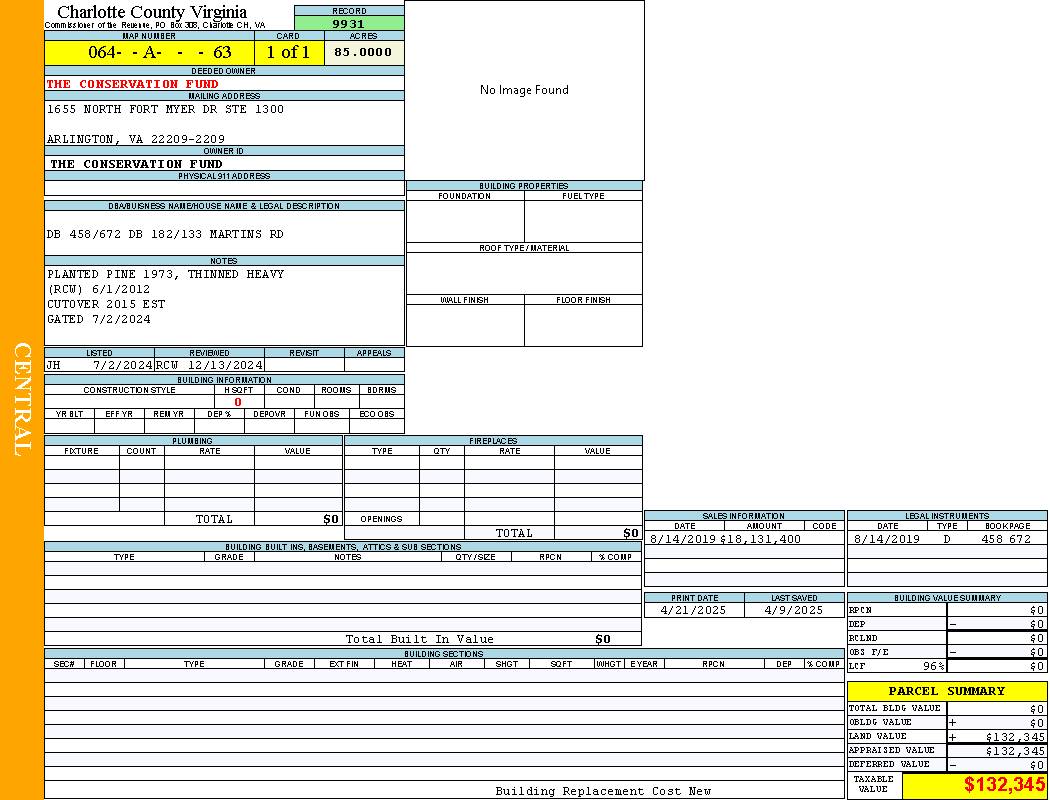Select the Arlington, VA 22209-2209 line
This screenshot has height=800, width=1050.
(x=135, y=139)
